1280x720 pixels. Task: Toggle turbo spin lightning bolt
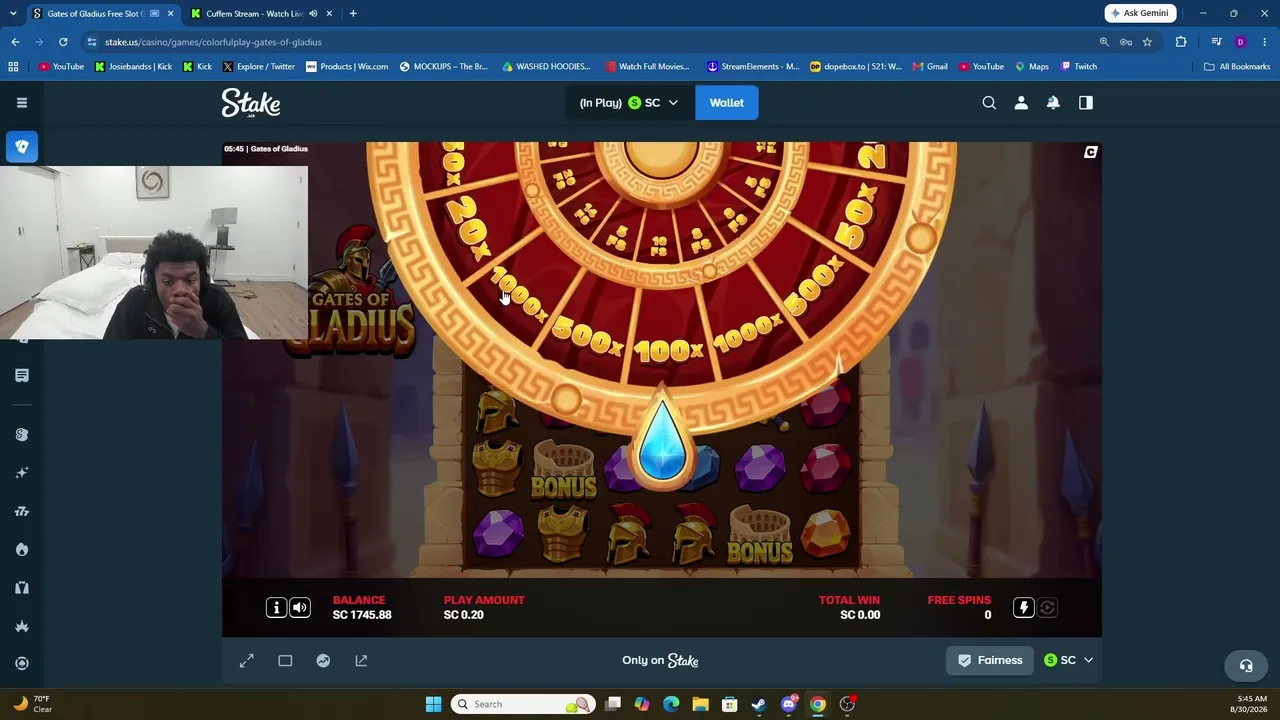pyautogui.click(x=1023, y=607)
